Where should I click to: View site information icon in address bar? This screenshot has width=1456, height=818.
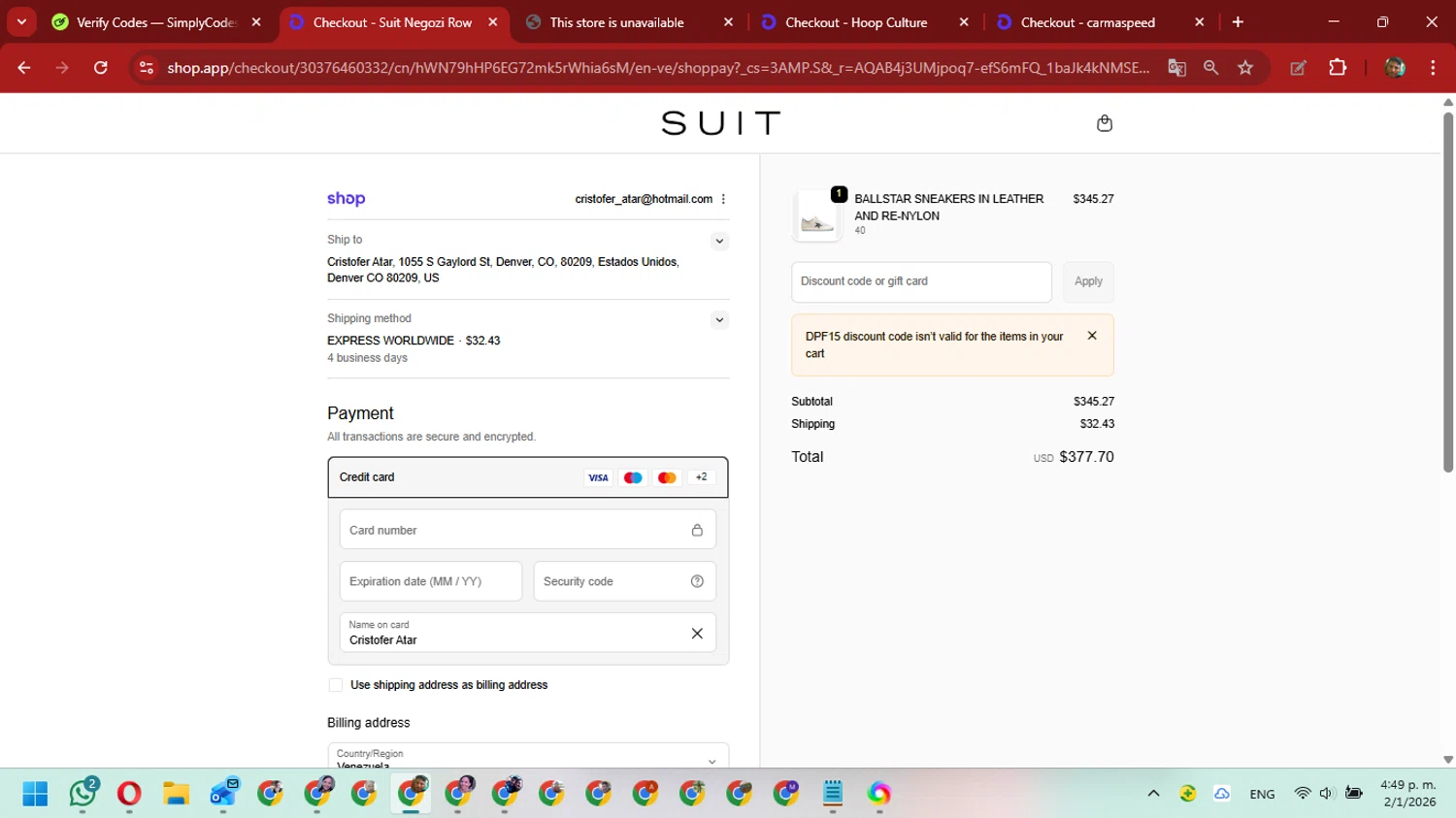click(x=147, y=67)
